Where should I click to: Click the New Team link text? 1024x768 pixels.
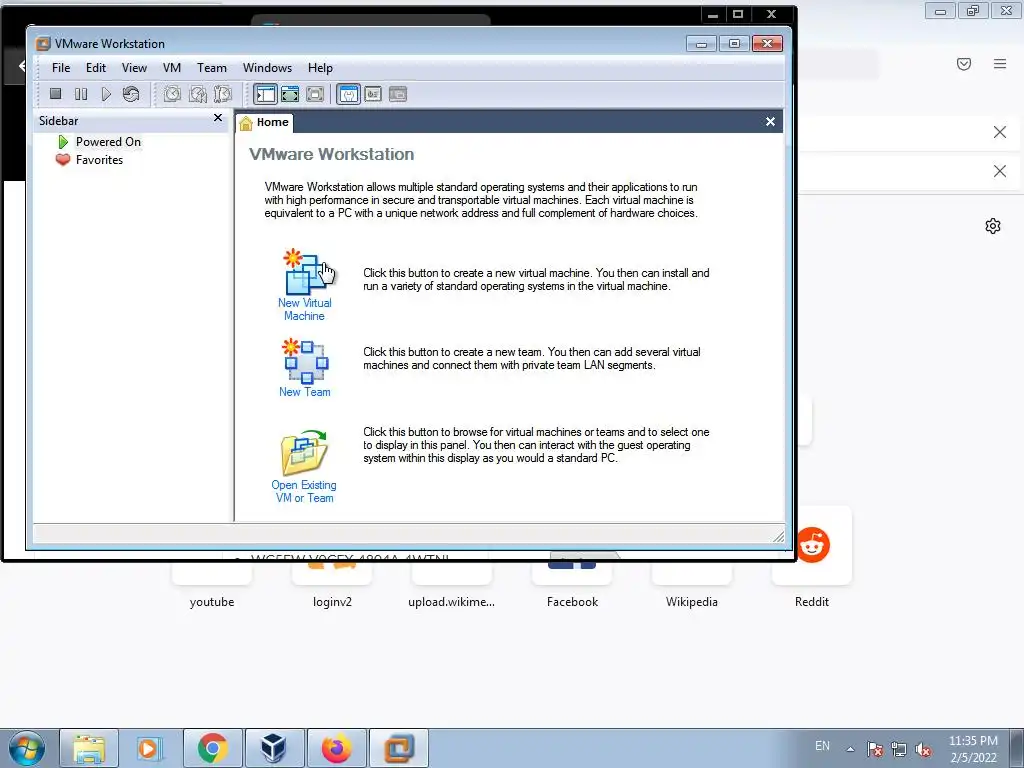point(304,392)
